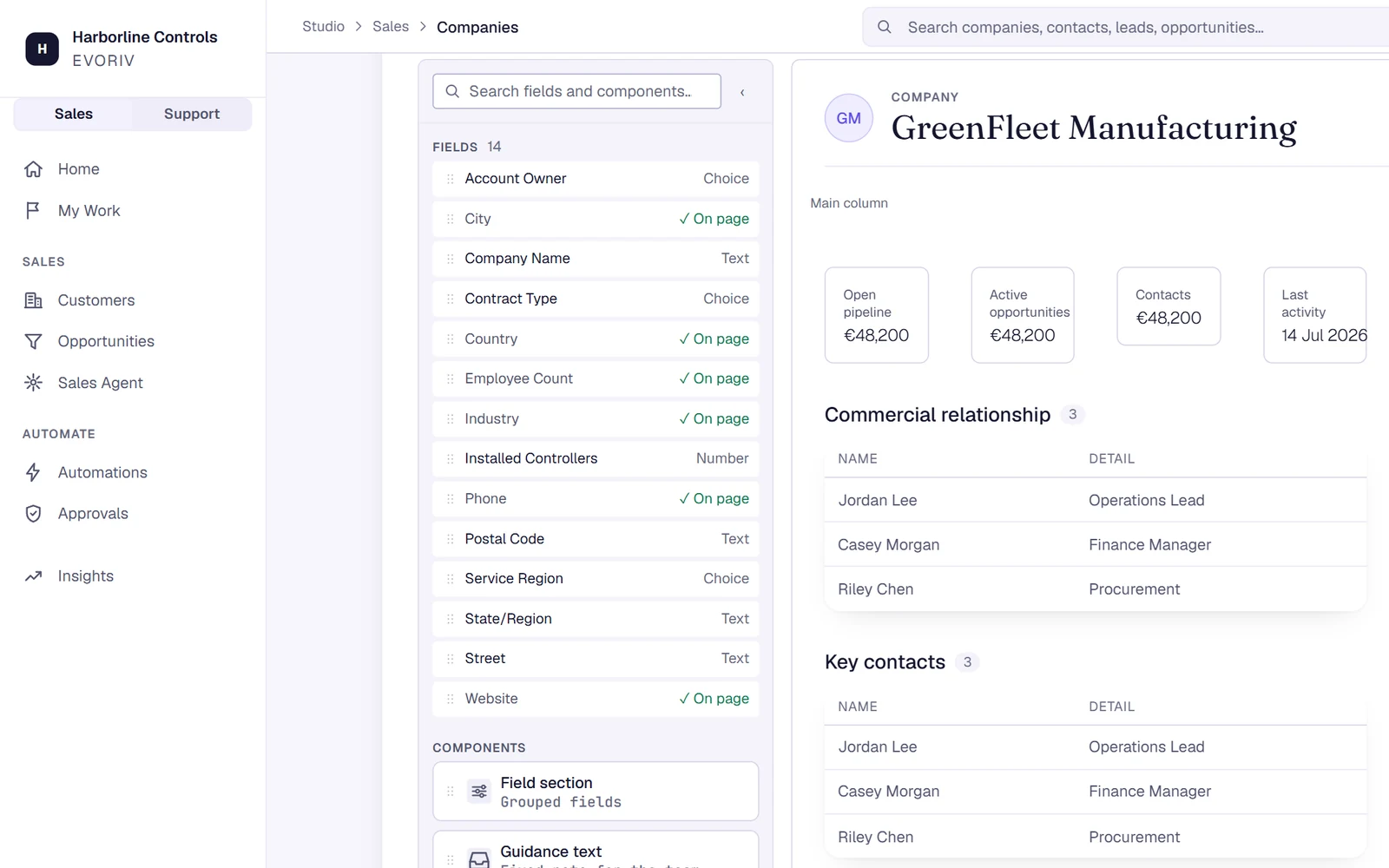Click the My Work flag icon

coord(33,211)
